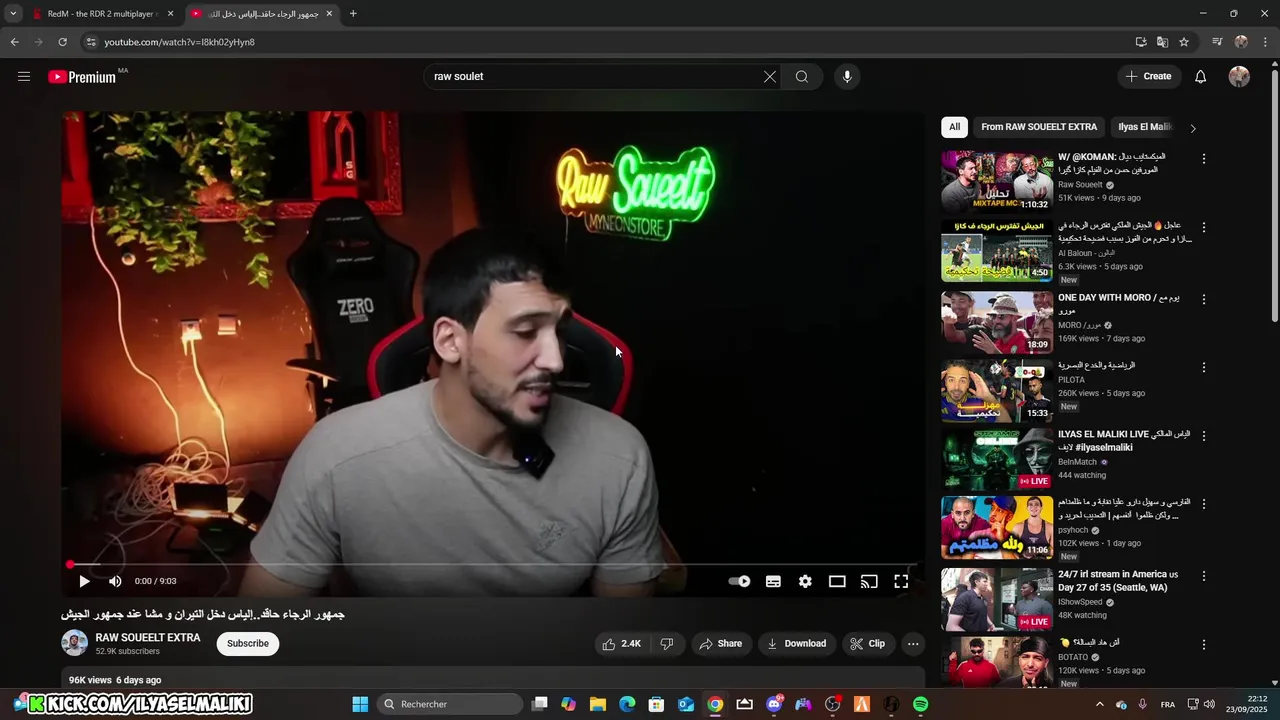Viewport: 1280px width, 720px height.
Task: Open Spotify from taskbar
Action: coord(921,704)
